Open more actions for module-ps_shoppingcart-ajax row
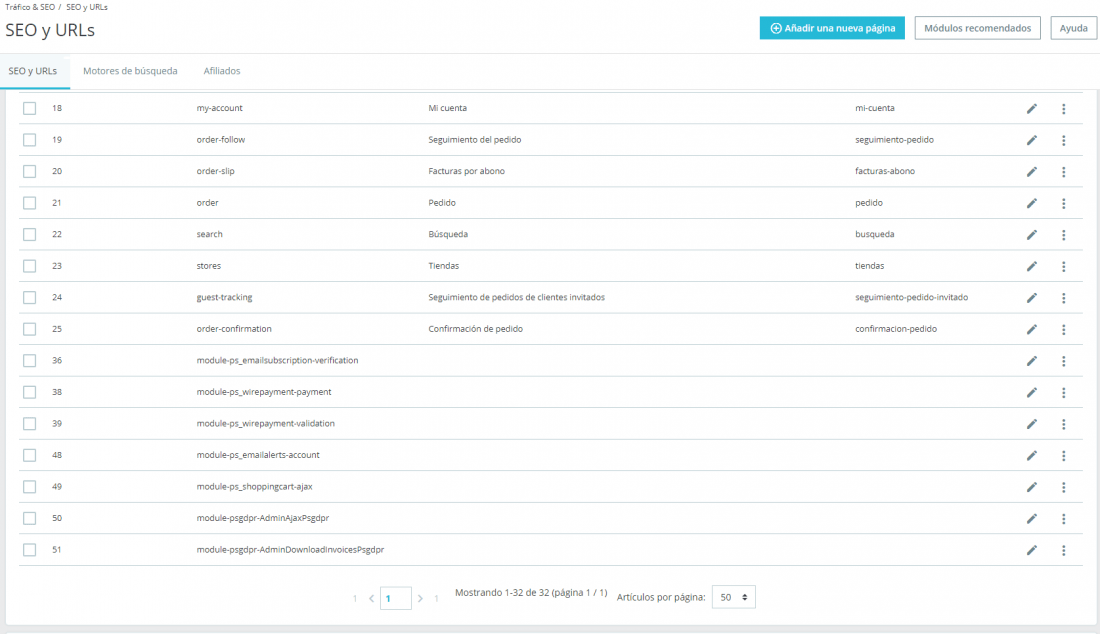Image resolution: width=1100 pixels, height=634 pixels. 1064,487
